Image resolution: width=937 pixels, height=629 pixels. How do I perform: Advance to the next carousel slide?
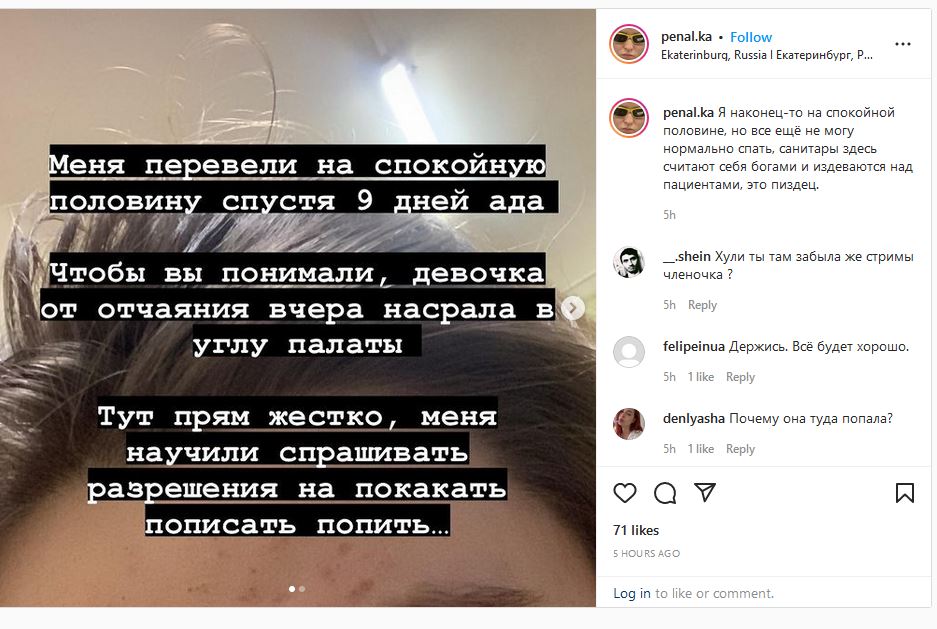572,308
